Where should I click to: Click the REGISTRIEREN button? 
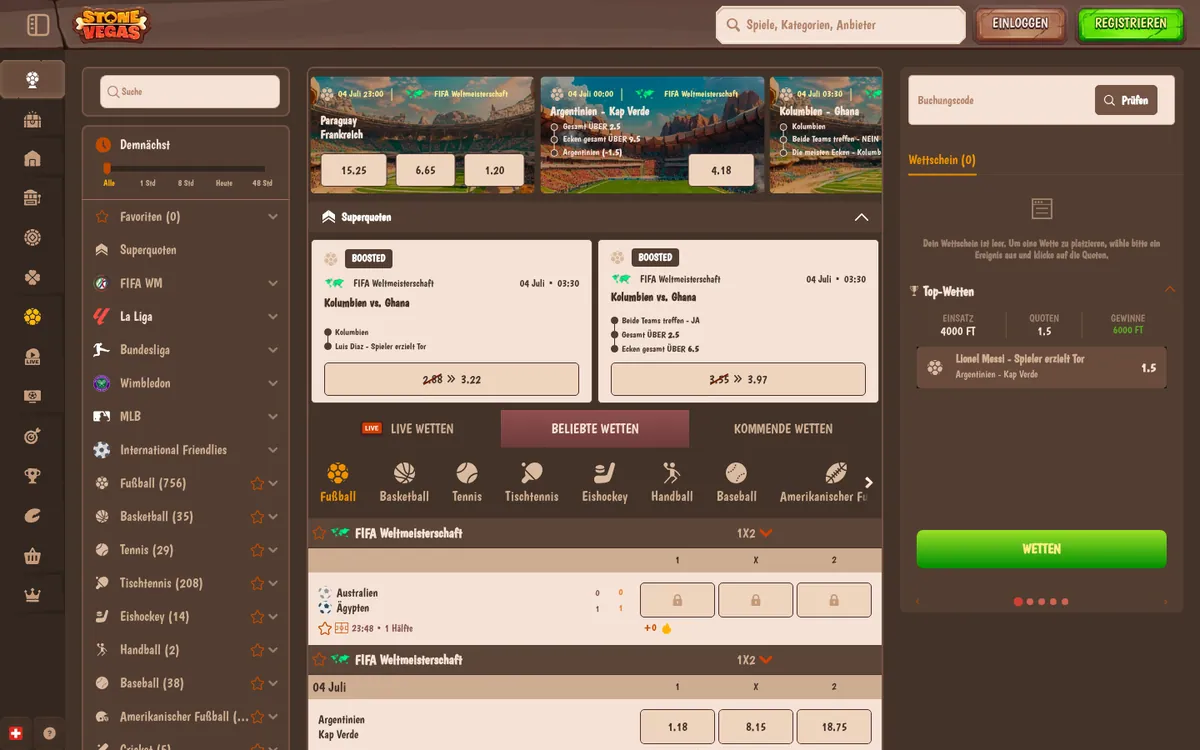[x=1130, y=24]
